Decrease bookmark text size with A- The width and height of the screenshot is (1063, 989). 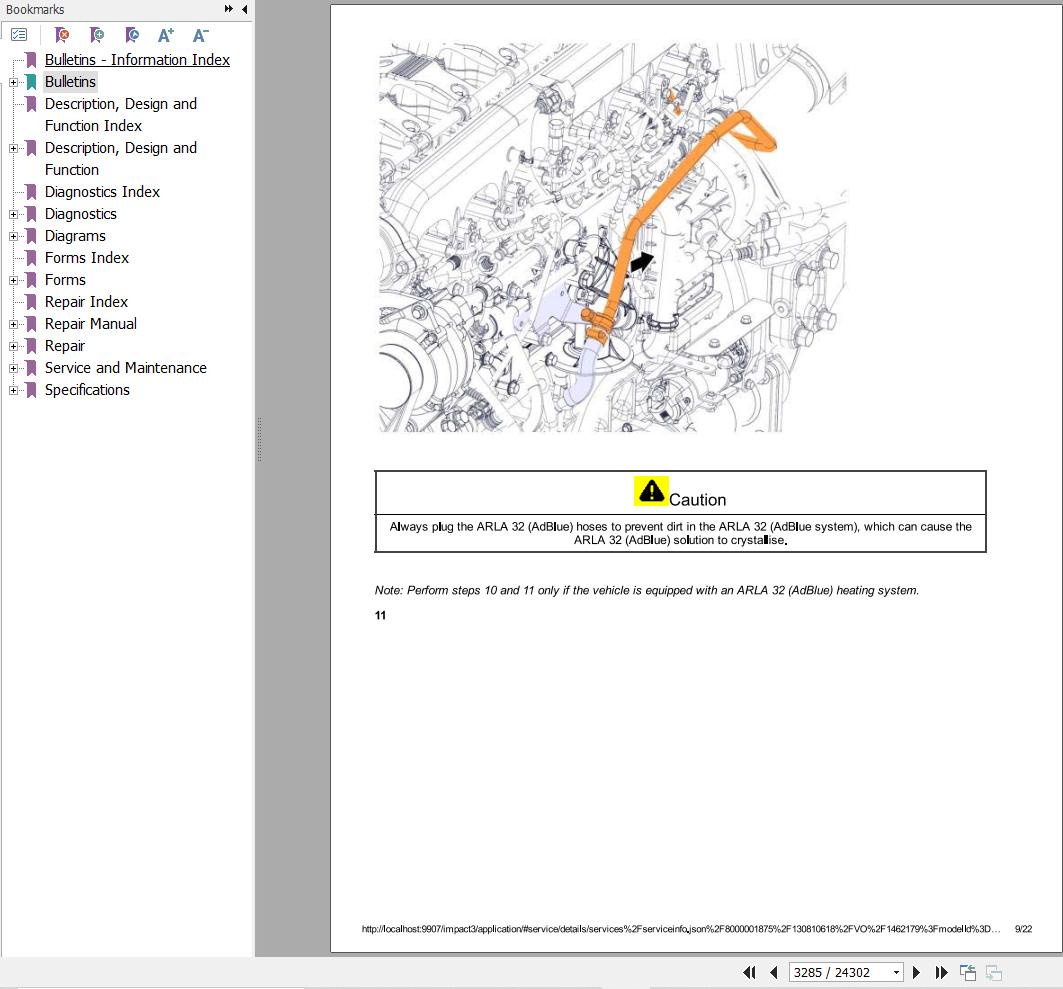click(200, 35)
